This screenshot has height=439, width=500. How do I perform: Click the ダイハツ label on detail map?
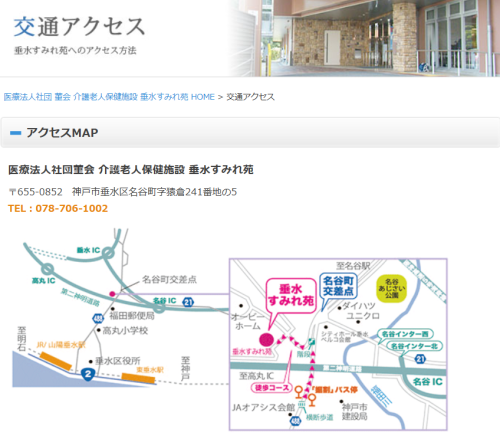click(x=359, y=306)
